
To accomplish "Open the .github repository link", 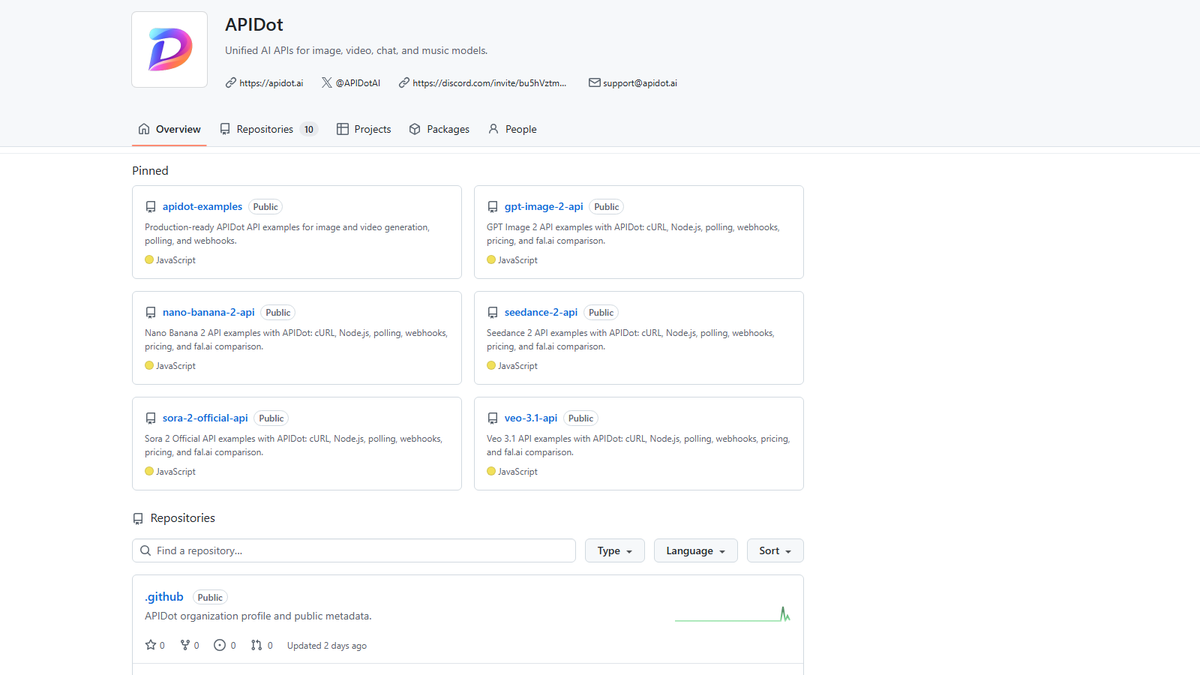I will (164, 597).
